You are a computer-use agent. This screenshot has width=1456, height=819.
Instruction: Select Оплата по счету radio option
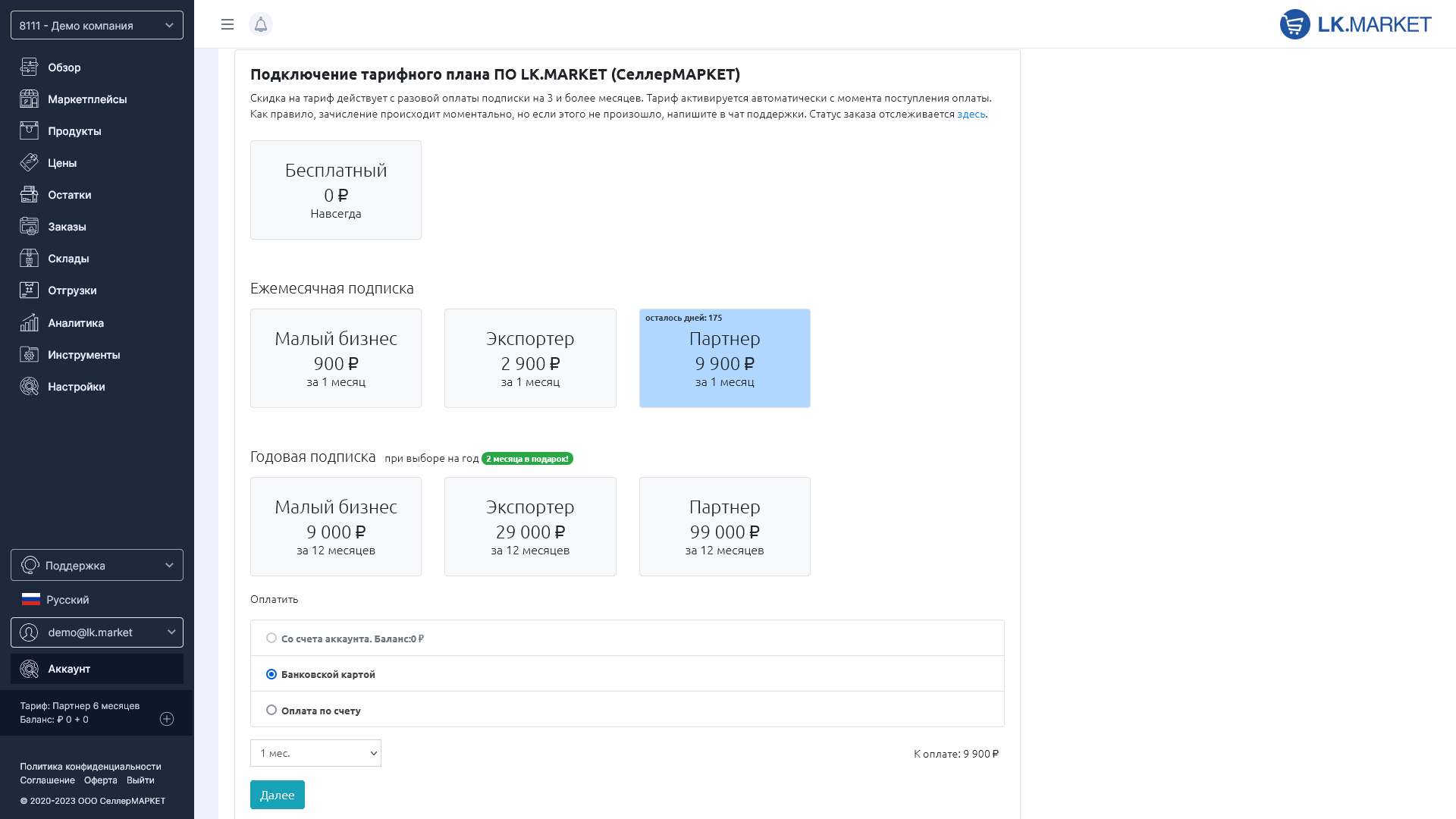[x=271, y=710]
